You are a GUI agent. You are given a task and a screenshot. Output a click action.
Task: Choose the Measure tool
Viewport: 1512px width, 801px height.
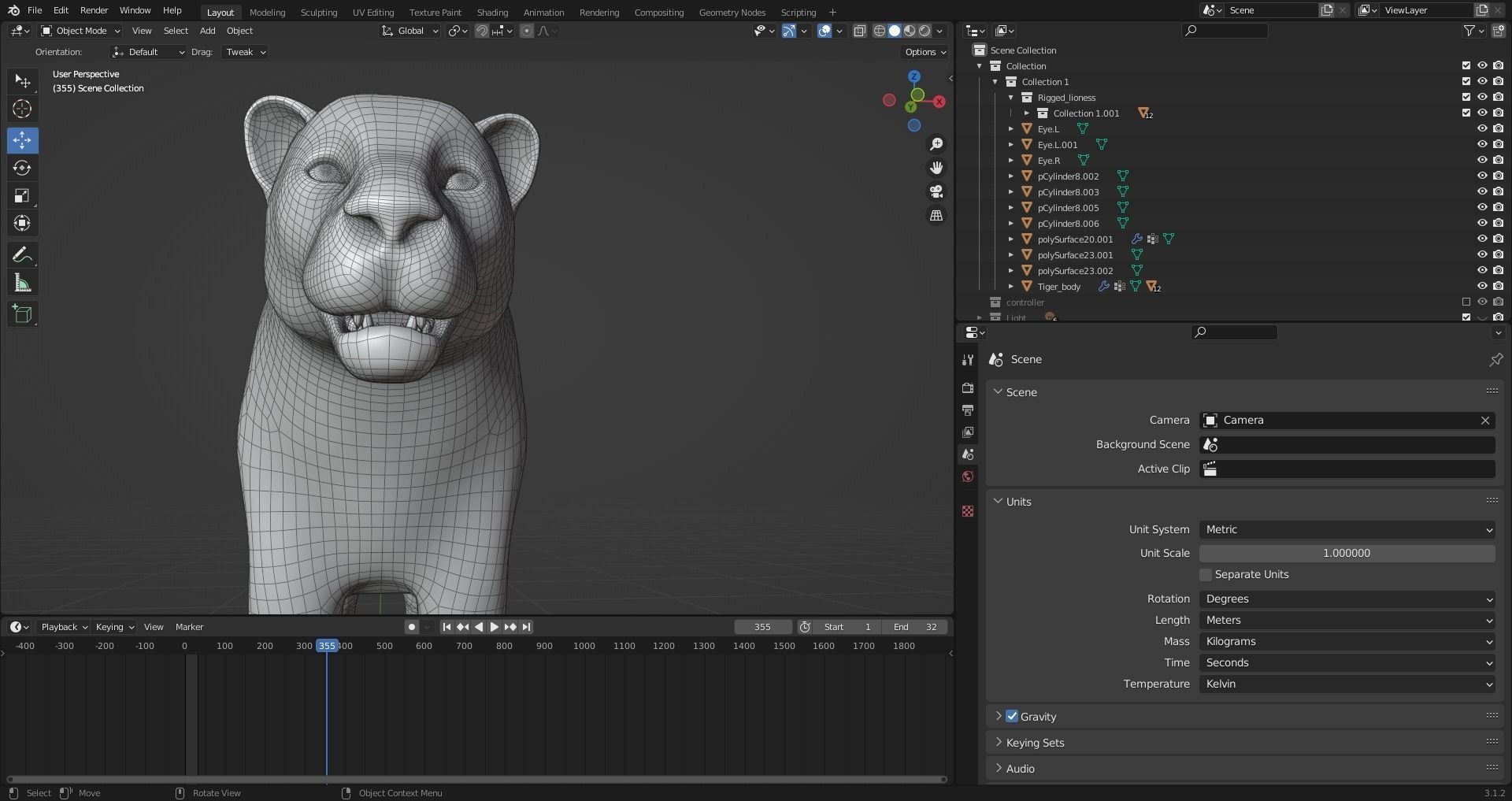click(22, 282)
